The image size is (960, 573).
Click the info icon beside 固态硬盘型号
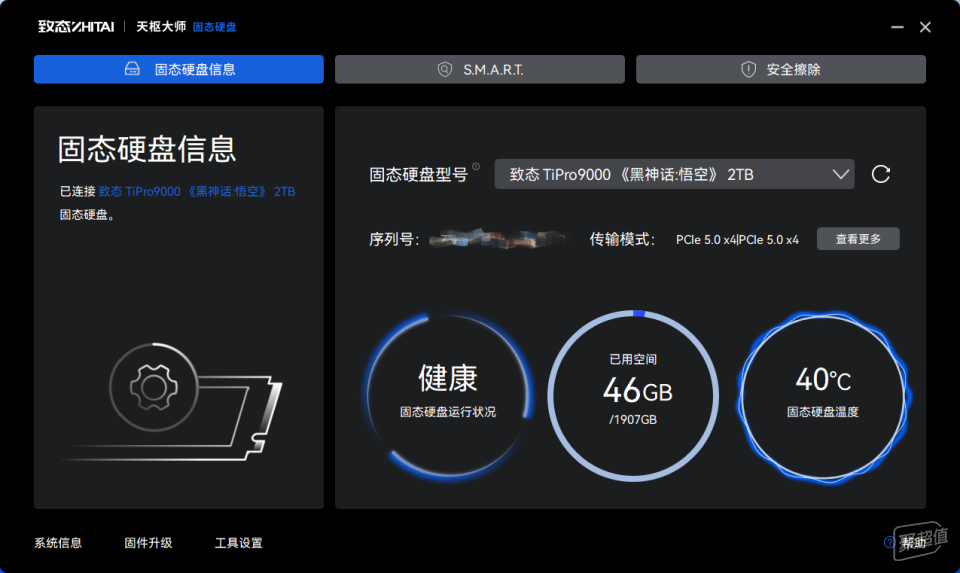point(476,167)
